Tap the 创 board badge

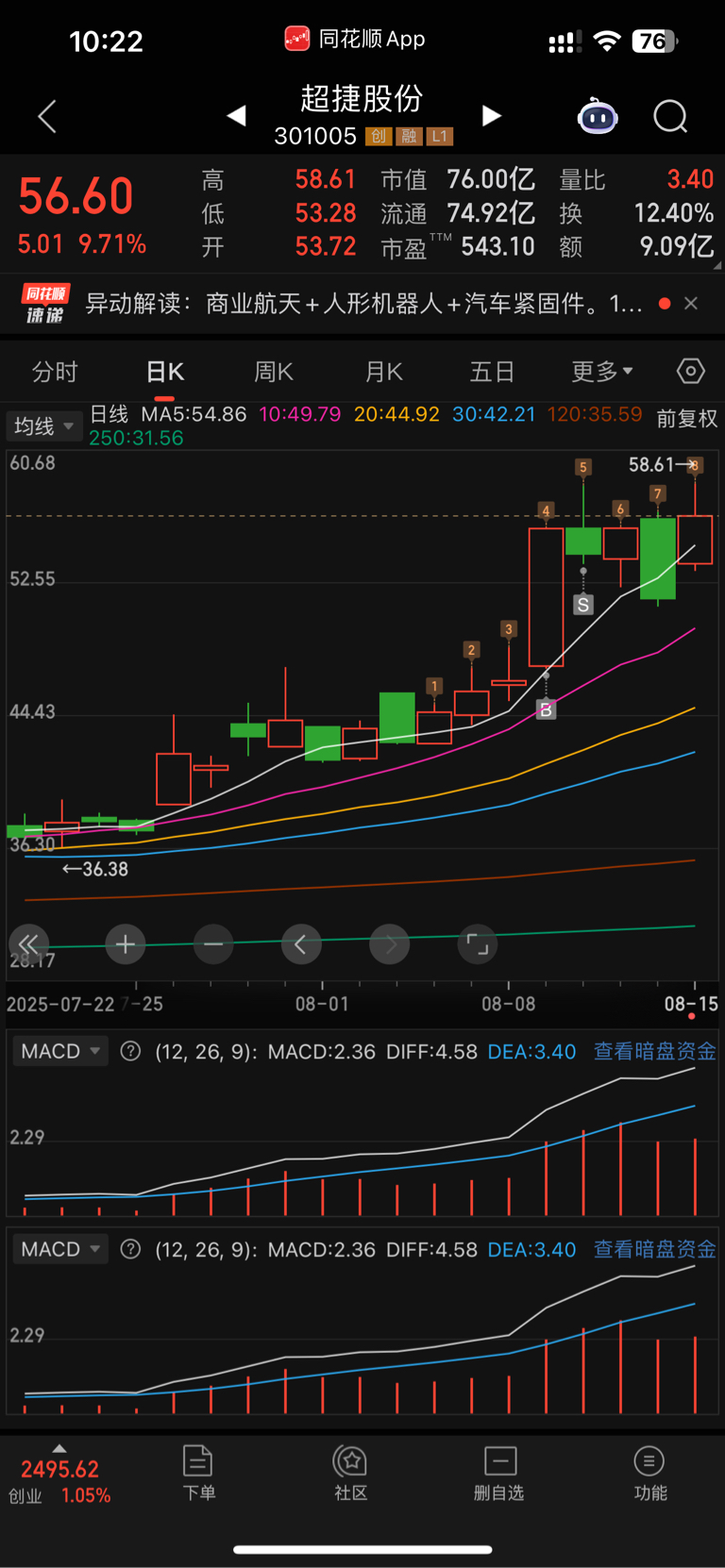[x=379, y=137]
